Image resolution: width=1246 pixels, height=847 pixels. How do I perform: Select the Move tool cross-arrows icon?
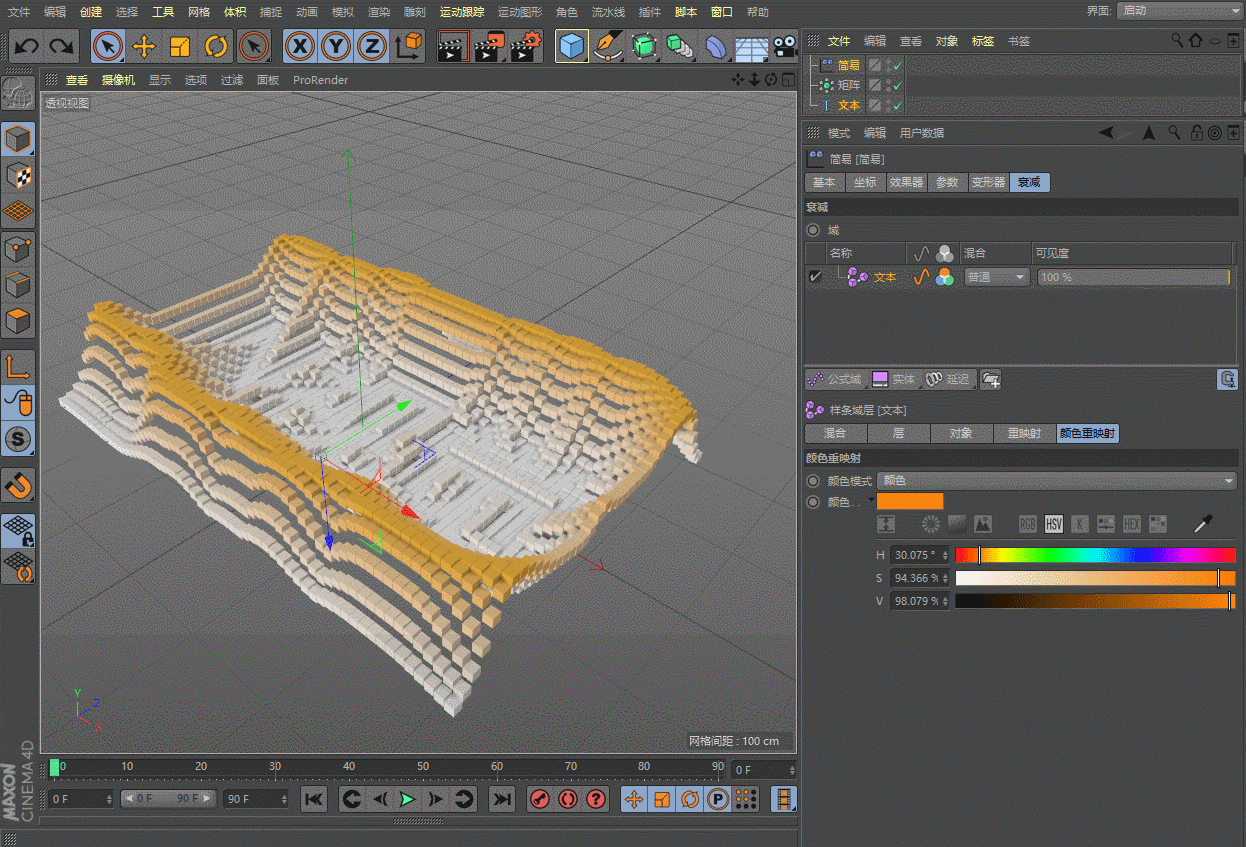click(144, 46)
